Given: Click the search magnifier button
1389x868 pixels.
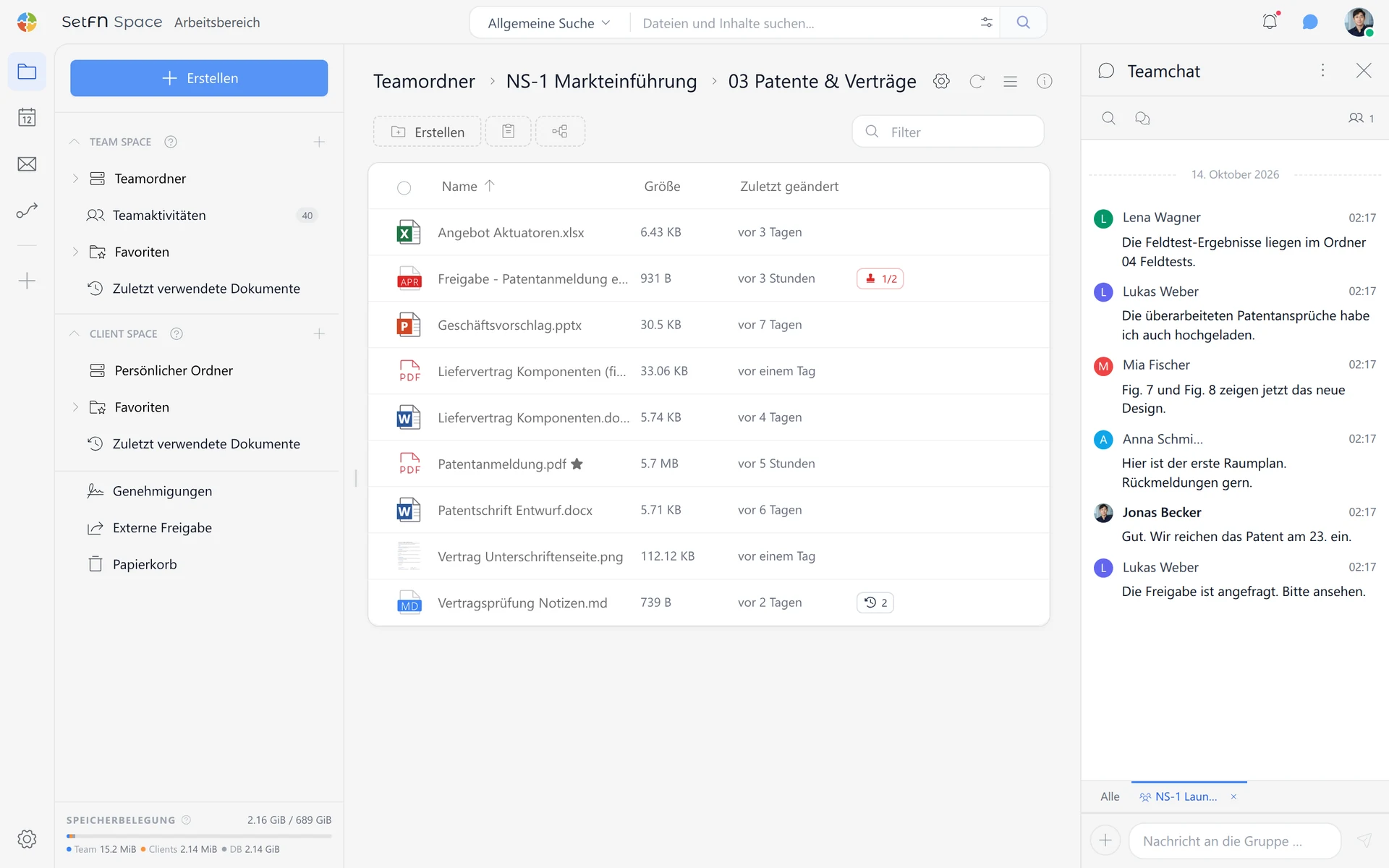Looking at the screenshot, I should pos(1023,22).
